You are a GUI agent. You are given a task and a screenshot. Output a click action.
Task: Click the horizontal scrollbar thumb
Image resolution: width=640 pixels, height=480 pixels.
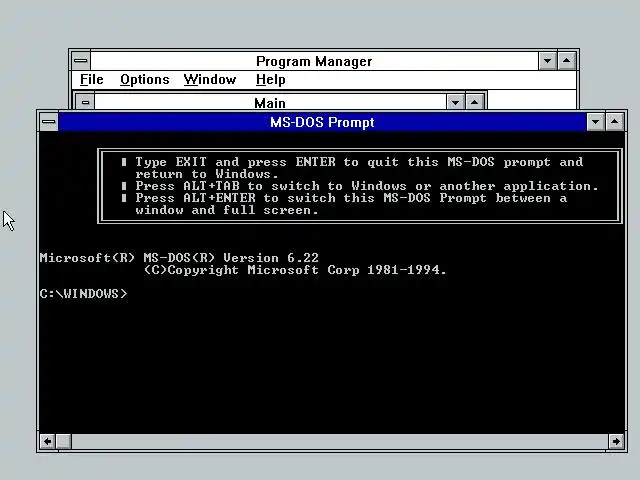pos(63,441)
